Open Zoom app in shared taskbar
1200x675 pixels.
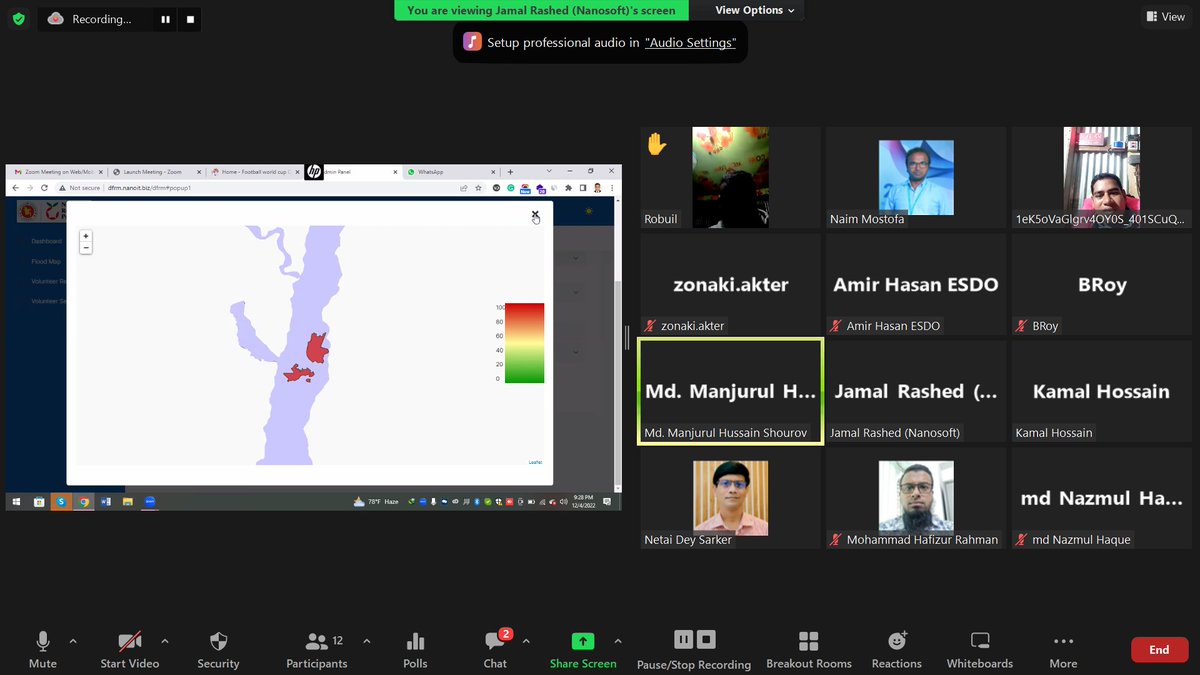[150, 502]
